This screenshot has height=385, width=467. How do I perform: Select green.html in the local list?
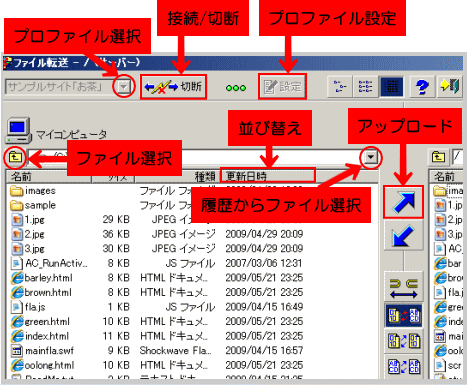[x=40, y=321]
